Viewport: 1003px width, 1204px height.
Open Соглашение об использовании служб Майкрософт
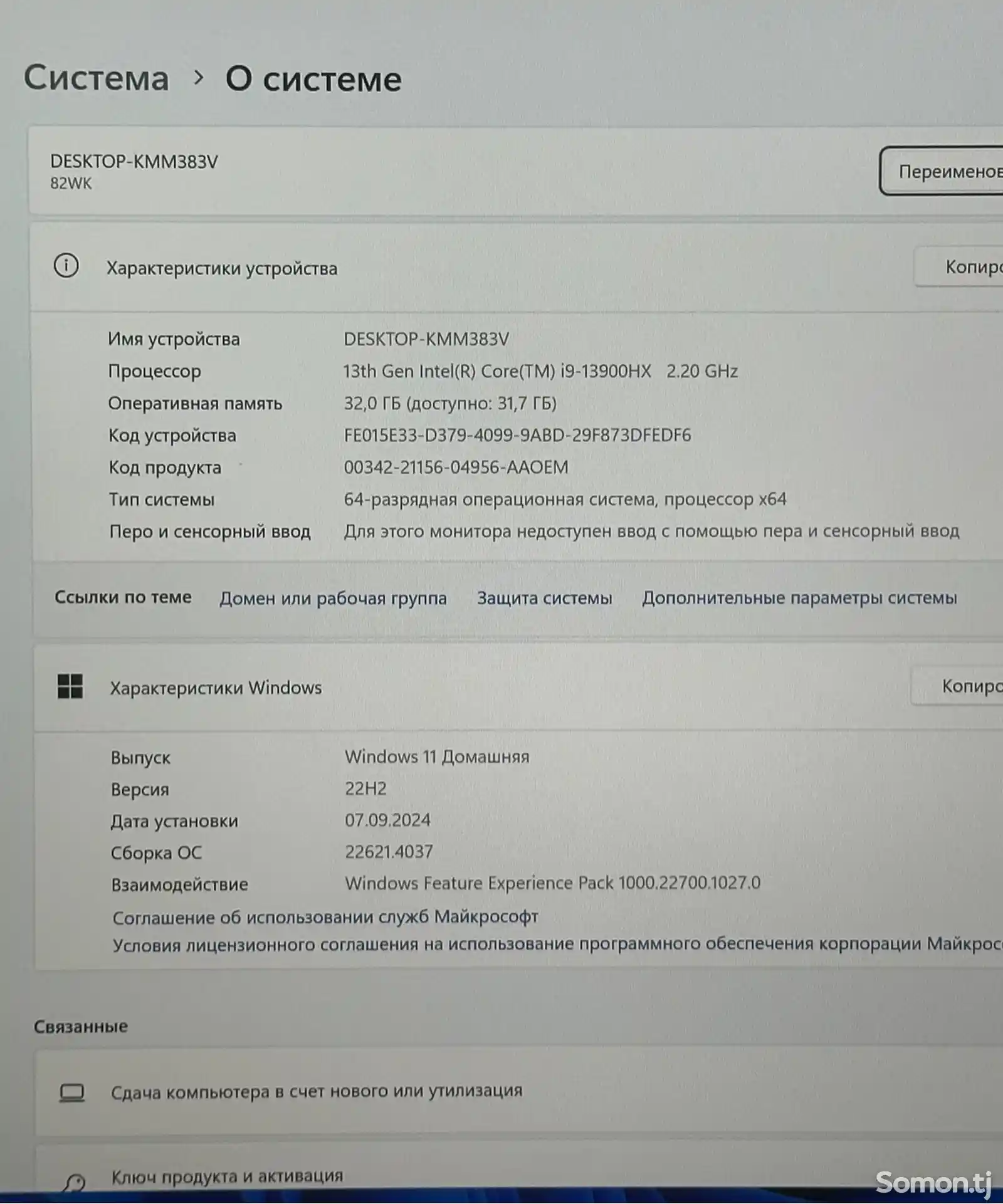325,917
